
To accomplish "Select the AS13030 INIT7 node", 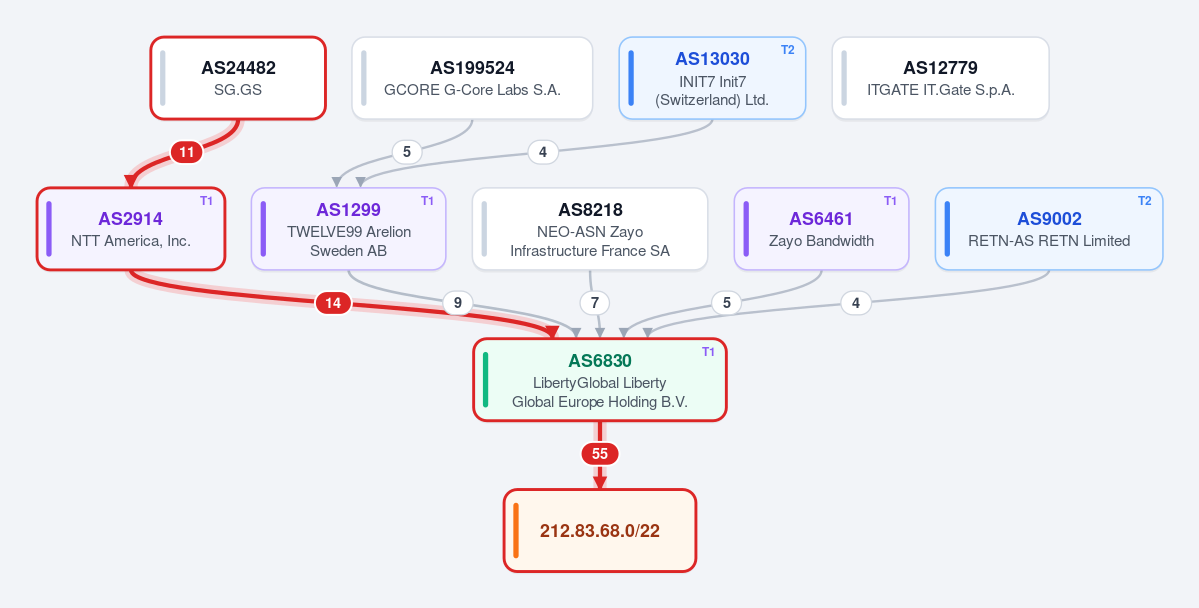I will [x=712, y=78].
